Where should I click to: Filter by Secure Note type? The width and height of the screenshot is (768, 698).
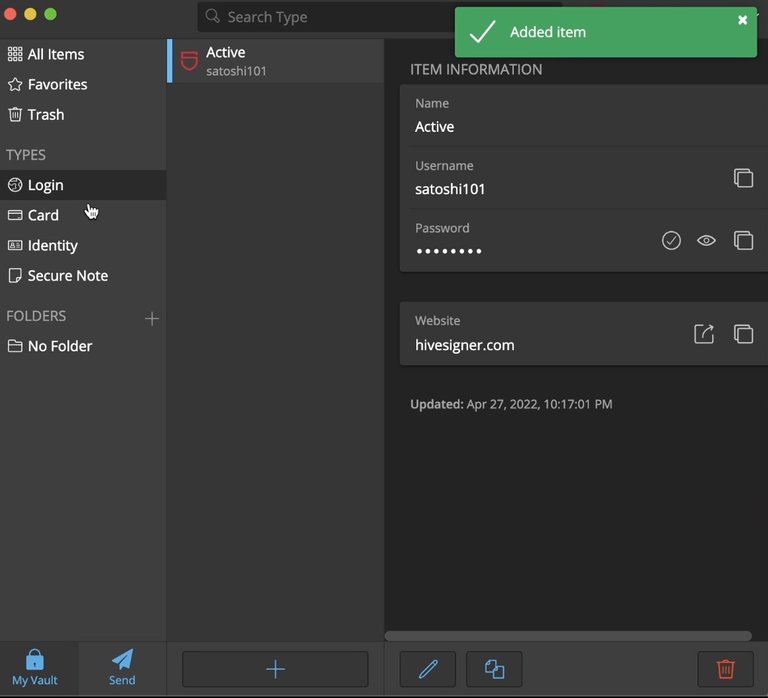[x=67, y=275]
